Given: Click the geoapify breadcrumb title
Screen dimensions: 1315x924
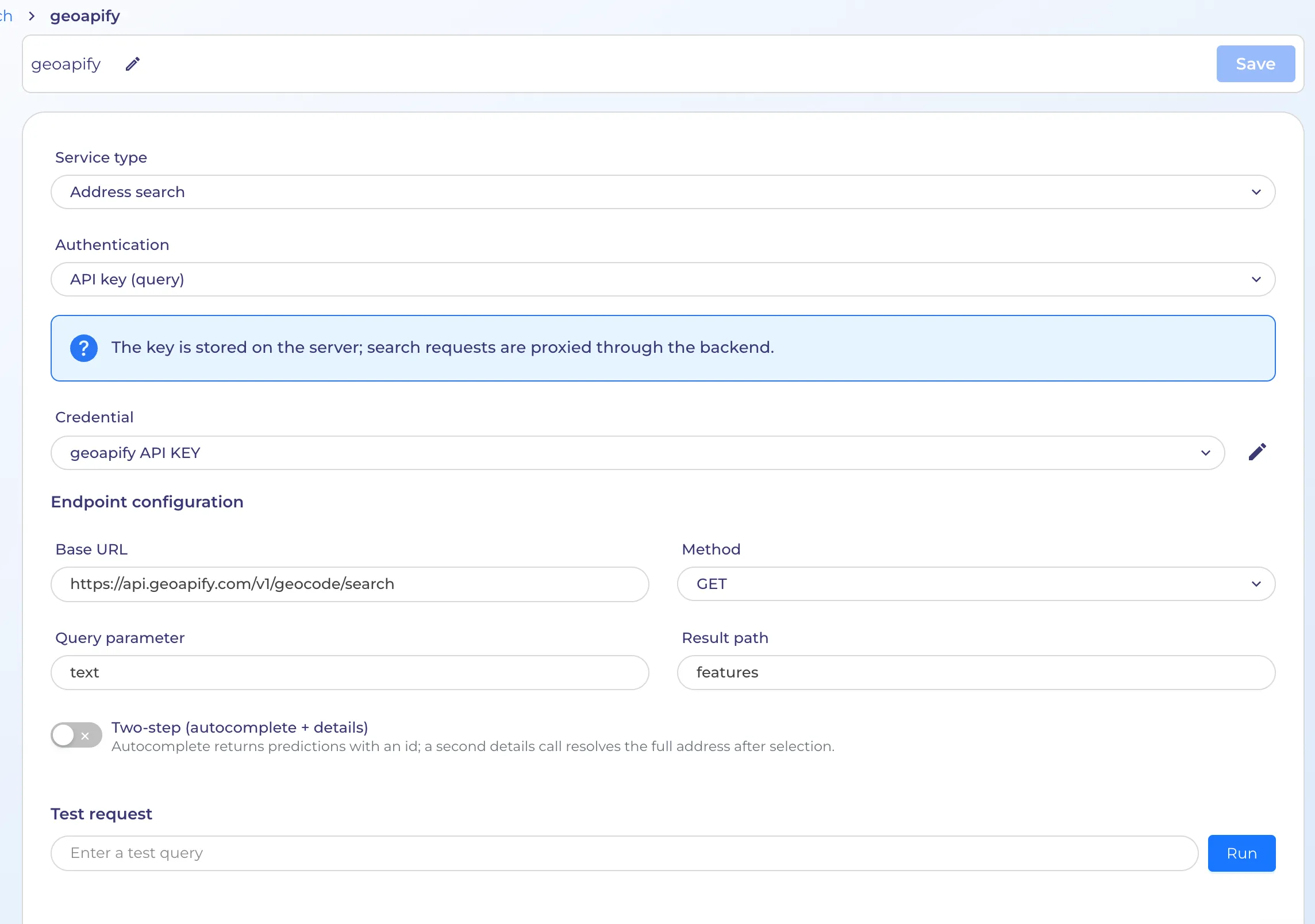Looking at the screenshot, I should 85,16.
